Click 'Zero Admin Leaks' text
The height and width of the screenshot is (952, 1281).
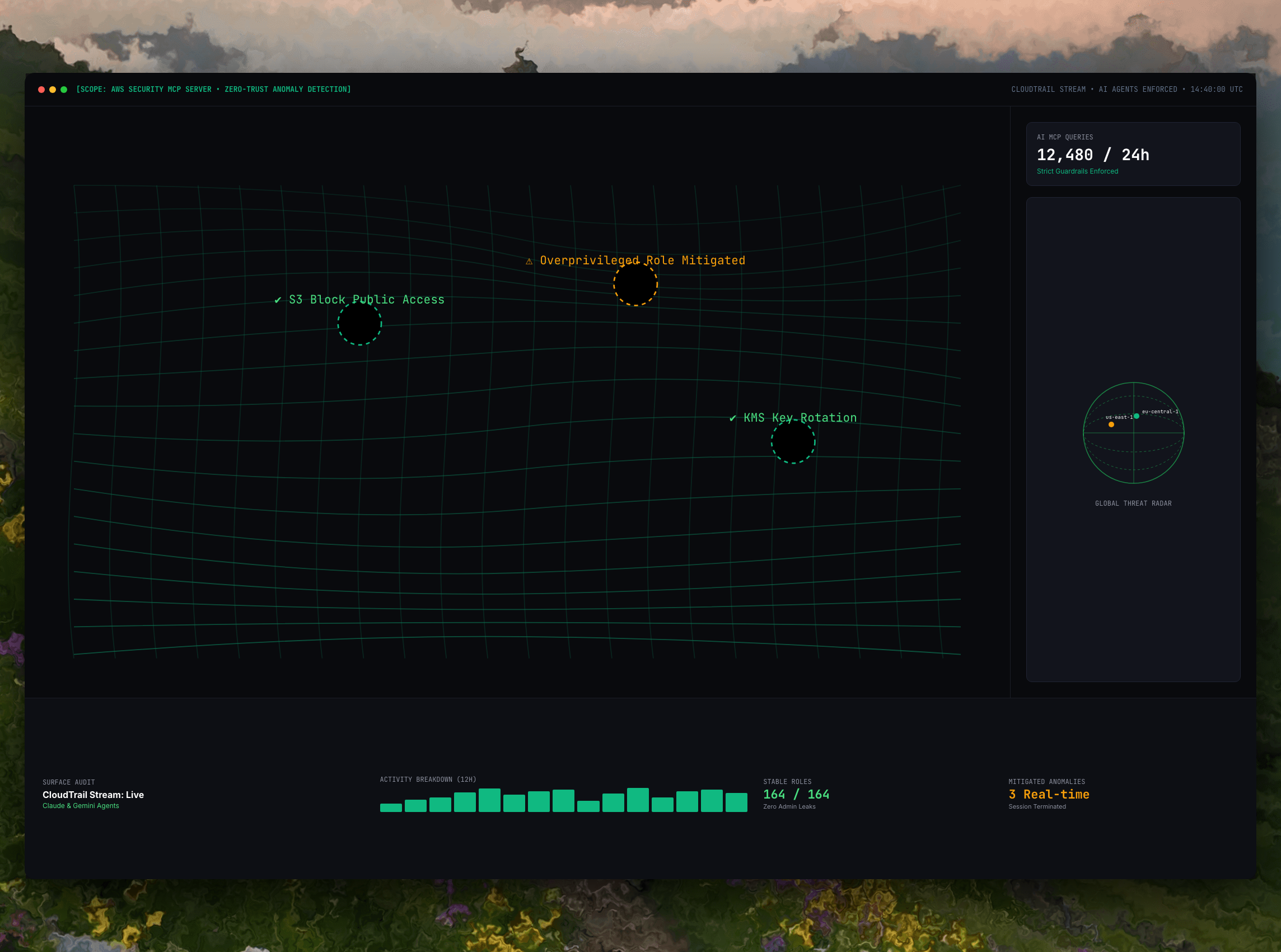(789, 806)
